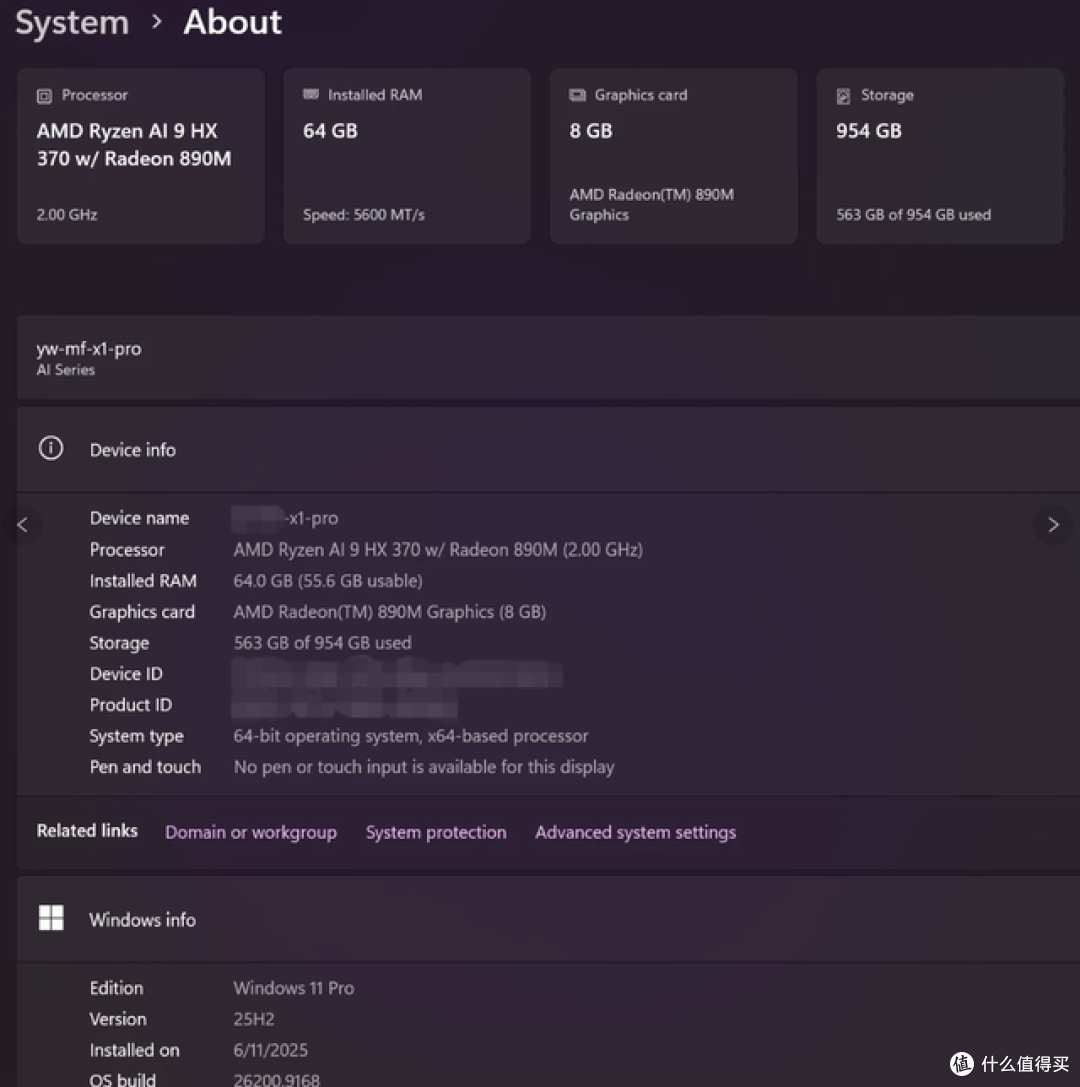Screen dimensions: 1080x1087
Task: Click AMD Radeon(TM) 890M Graphics (8 GB) value
Action: click(x=390, y=612)
